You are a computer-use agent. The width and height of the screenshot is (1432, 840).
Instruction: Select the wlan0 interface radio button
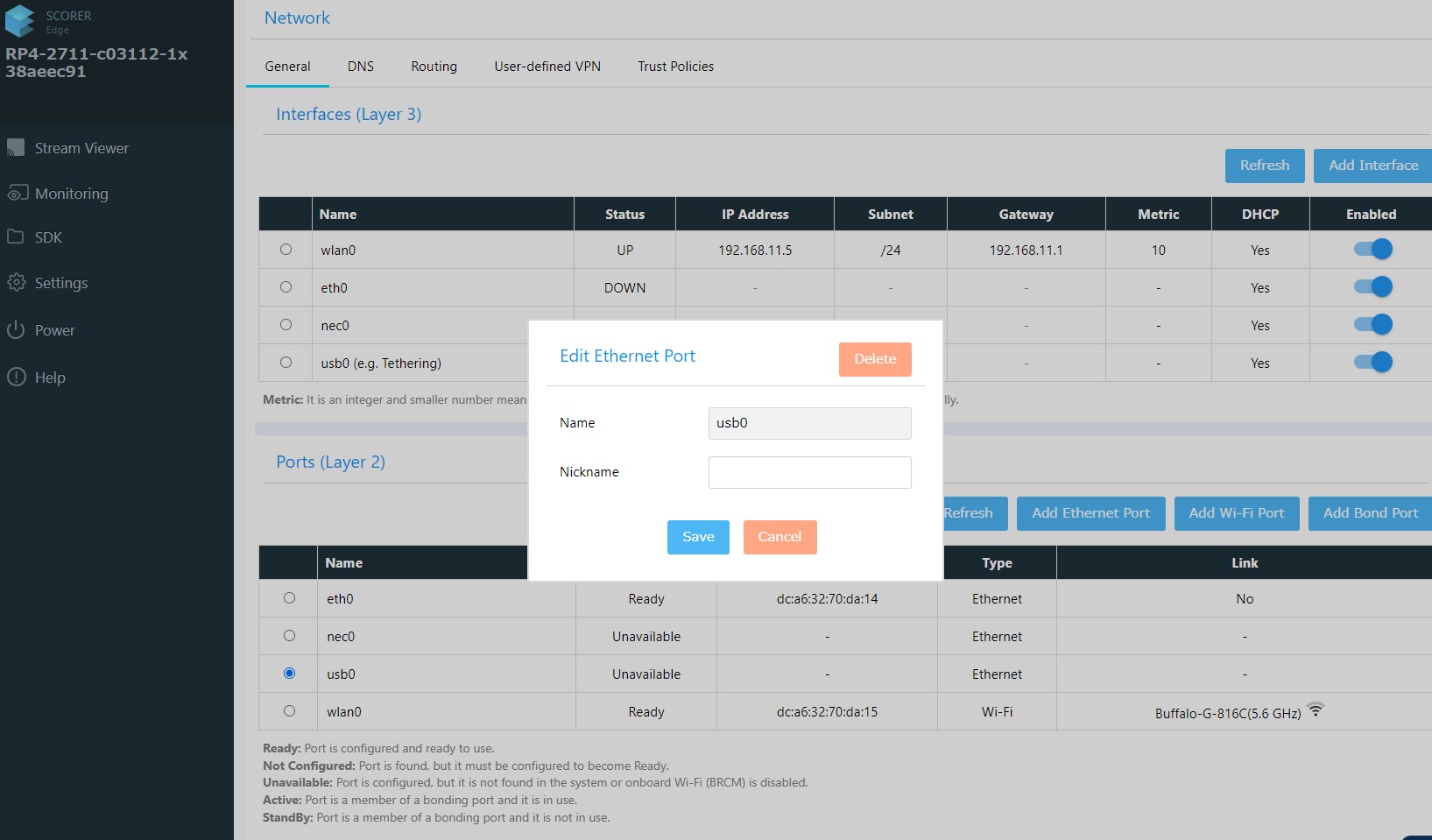286,250
